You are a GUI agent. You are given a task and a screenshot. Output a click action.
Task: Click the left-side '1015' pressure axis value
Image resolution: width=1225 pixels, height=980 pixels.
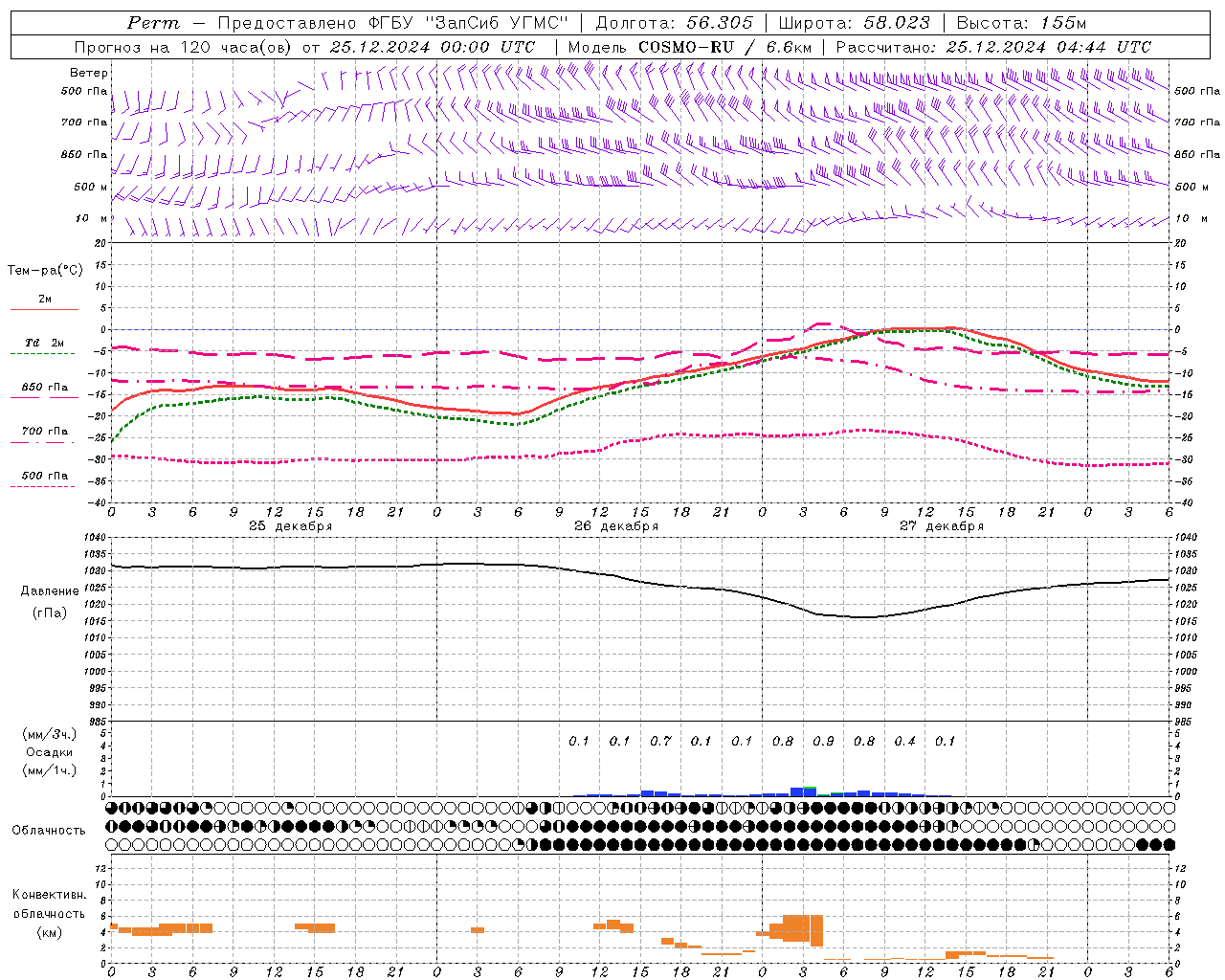97,621
